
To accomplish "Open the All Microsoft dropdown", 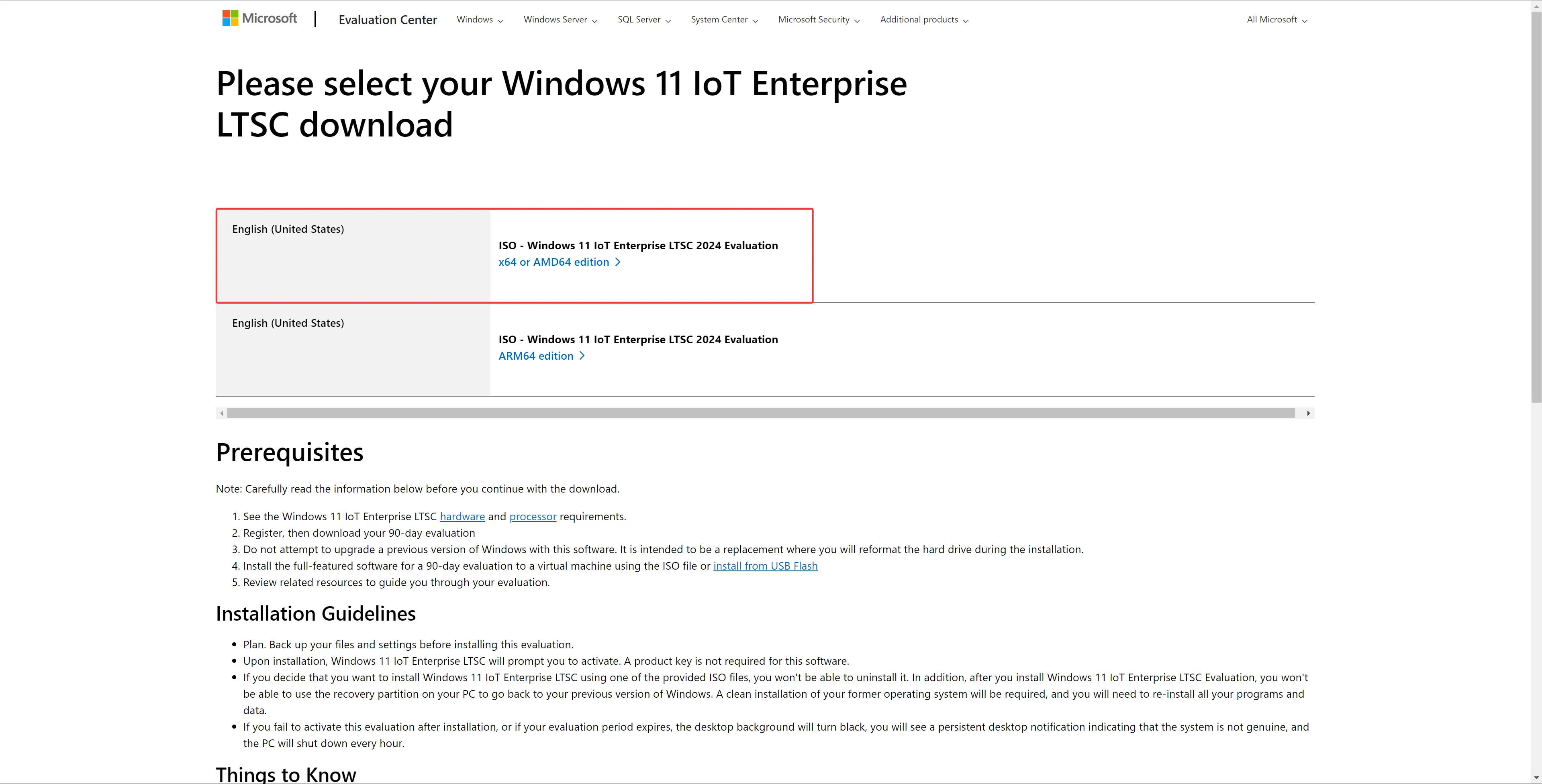I will coord(1277,20).
